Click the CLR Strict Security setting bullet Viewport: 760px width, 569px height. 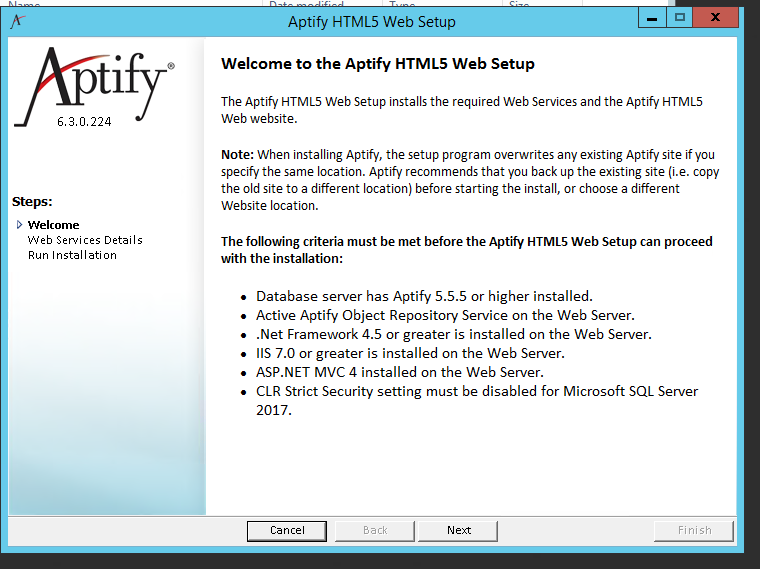point(477,400)
